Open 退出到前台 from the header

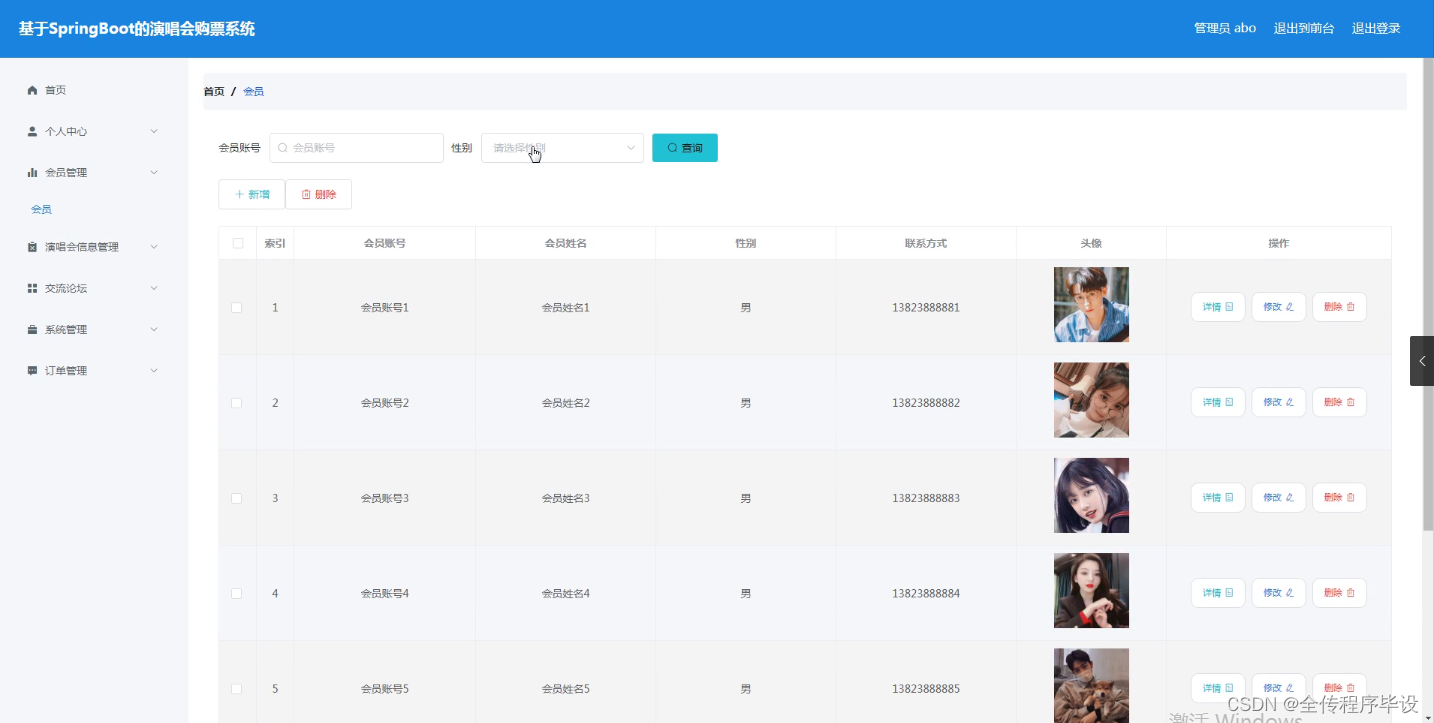tap(1303, 27)
